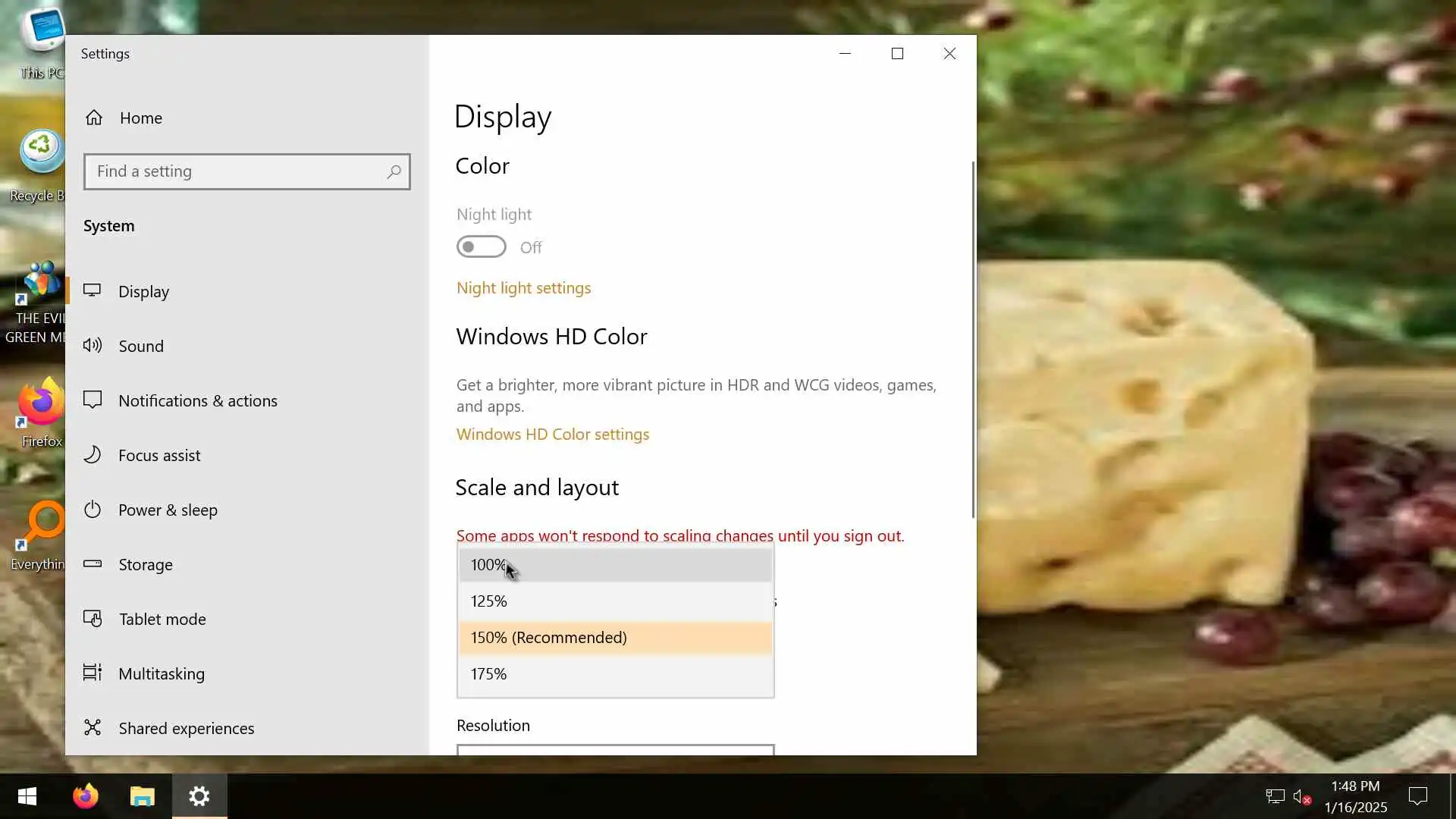Click the Sound speaker icon in sidebar
1456x819 pixels.
pos(93,346)
